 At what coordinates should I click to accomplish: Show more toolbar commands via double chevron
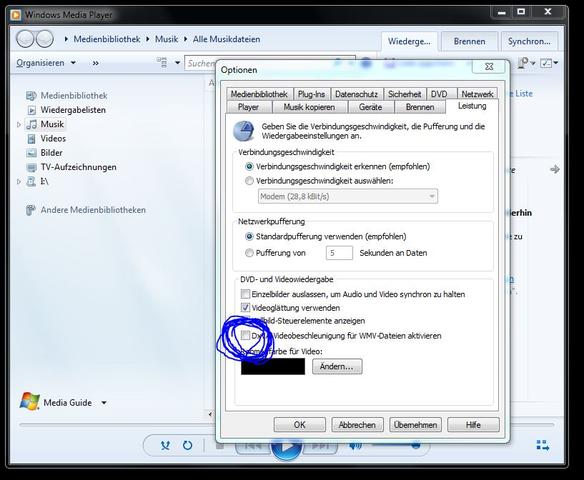coord(96,63)
